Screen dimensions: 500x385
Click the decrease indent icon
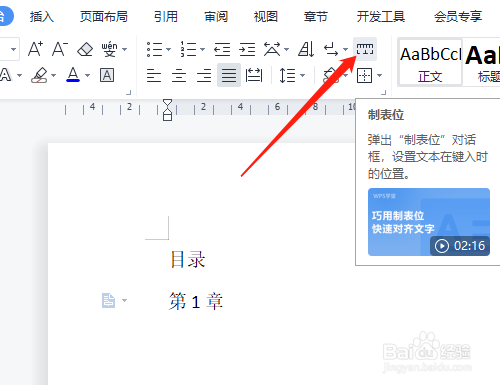(x=222, y=49)
